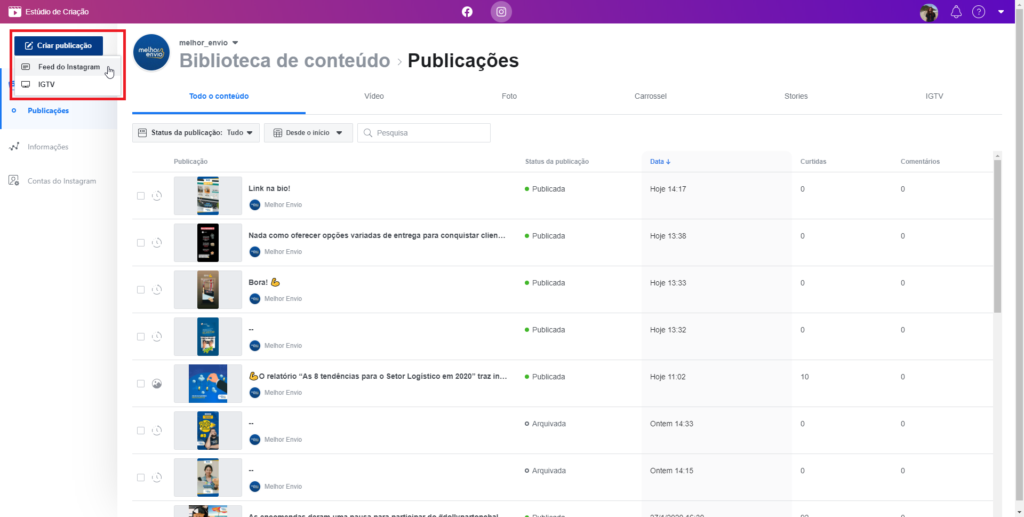
Task: Switch to the Stories tab
Action: pyautogui.click(x=796, y=96)
